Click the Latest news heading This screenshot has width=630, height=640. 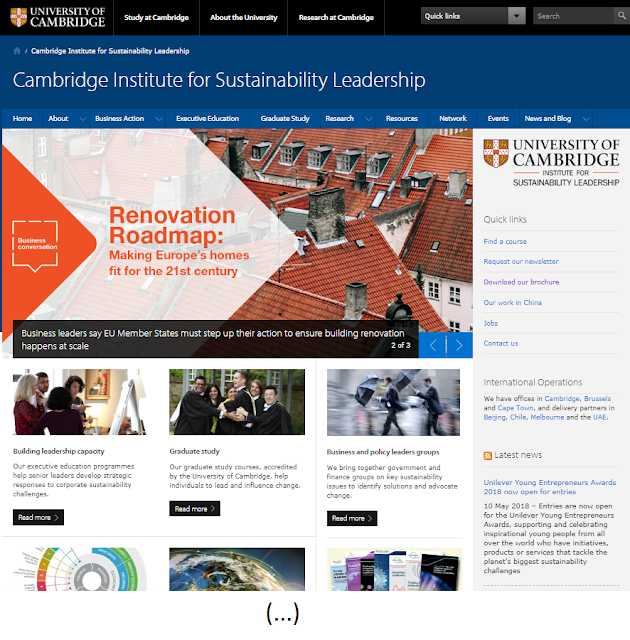[x=518, y=455]
